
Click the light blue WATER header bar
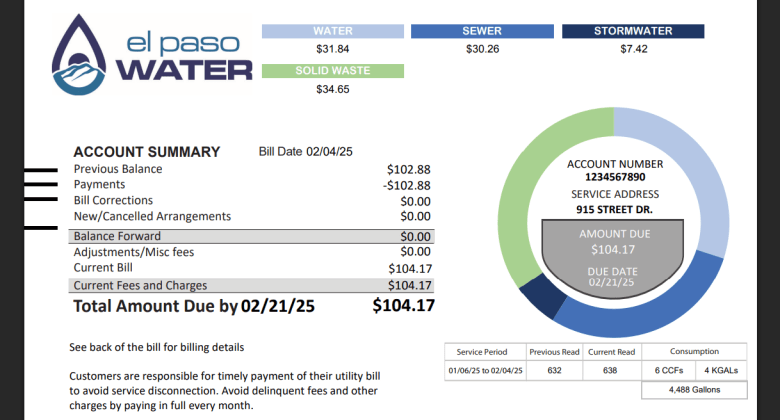click(332, 31)
